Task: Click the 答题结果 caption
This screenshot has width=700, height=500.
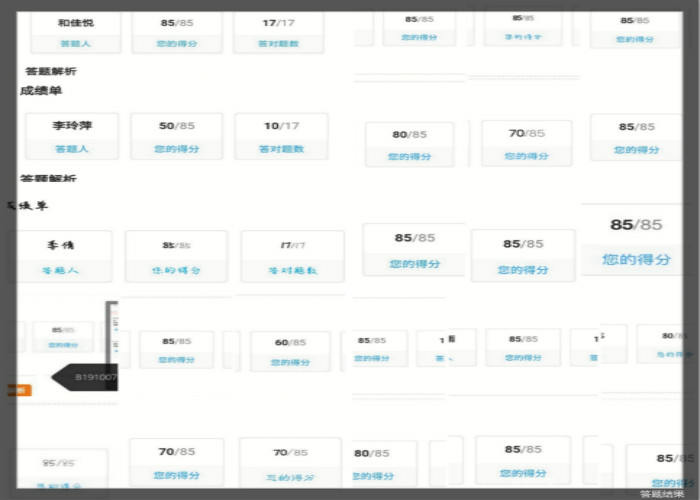Action: (x=662, y=494)
